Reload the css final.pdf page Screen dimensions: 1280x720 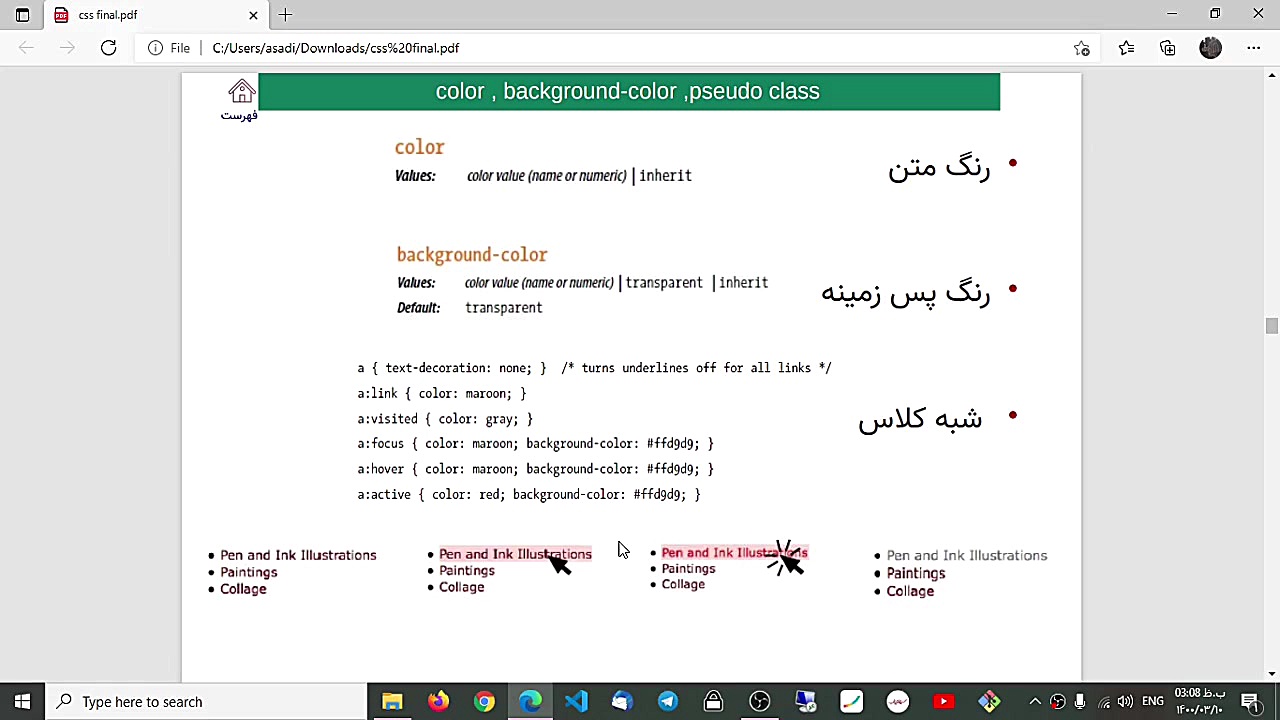[x=108, y=48]
